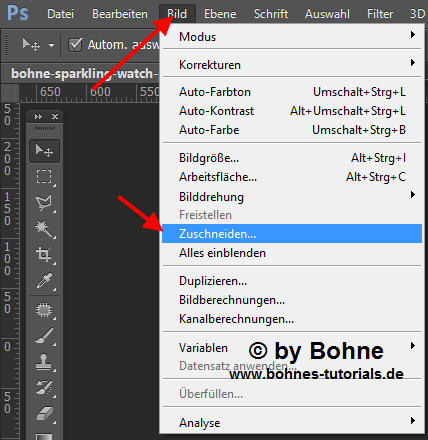This screenshot has height=440, width=428.
Task: Open the Move tool preset dropdown arrow
Action: 51,45
